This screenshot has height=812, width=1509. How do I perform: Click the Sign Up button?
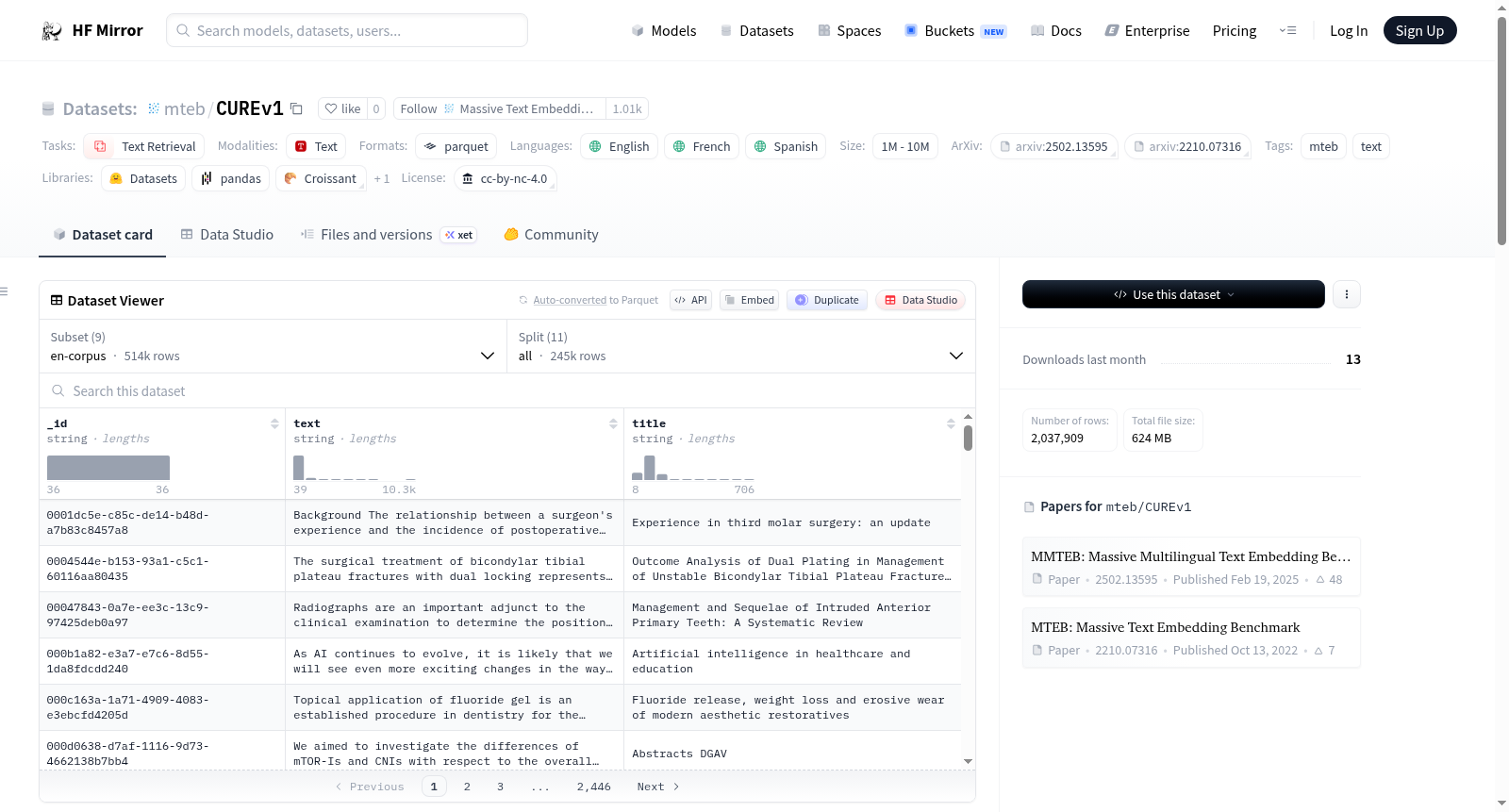pyautogui.click(x=1419, y=31)
